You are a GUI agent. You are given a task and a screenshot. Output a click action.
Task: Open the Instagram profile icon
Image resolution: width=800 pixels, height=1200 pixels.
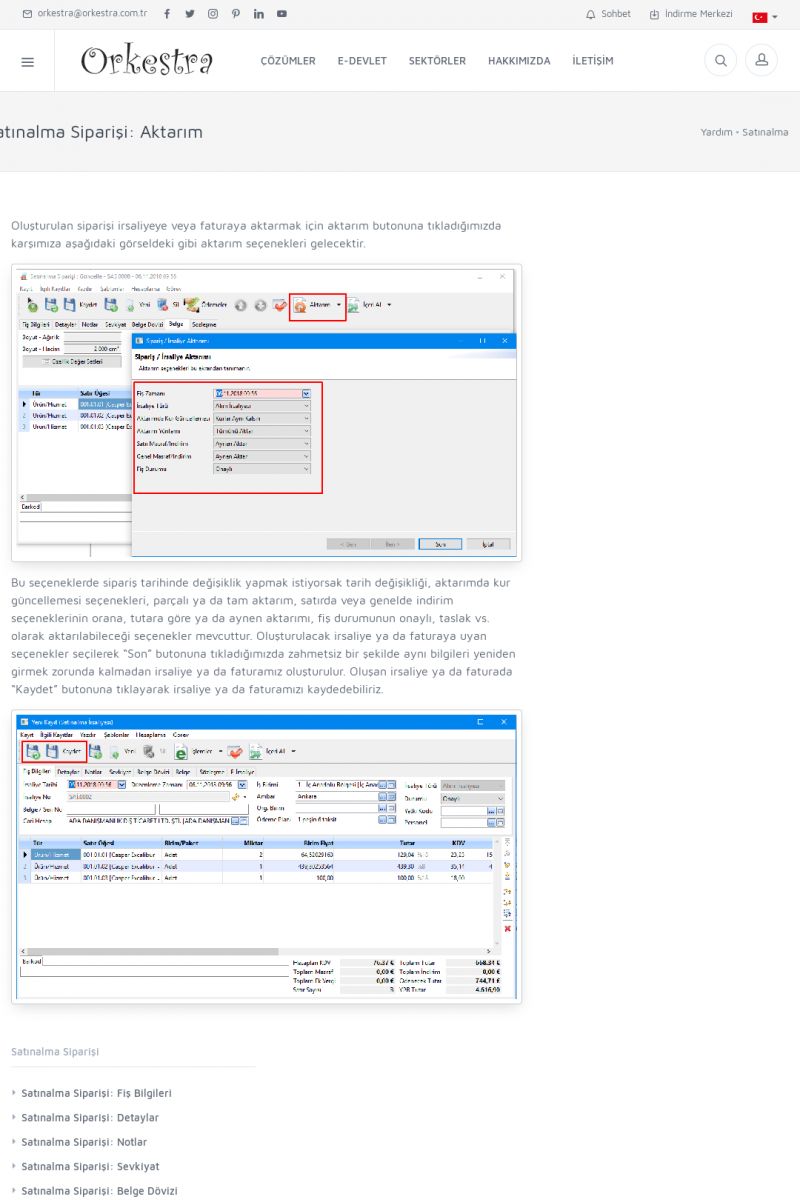(x=213, y=14)
